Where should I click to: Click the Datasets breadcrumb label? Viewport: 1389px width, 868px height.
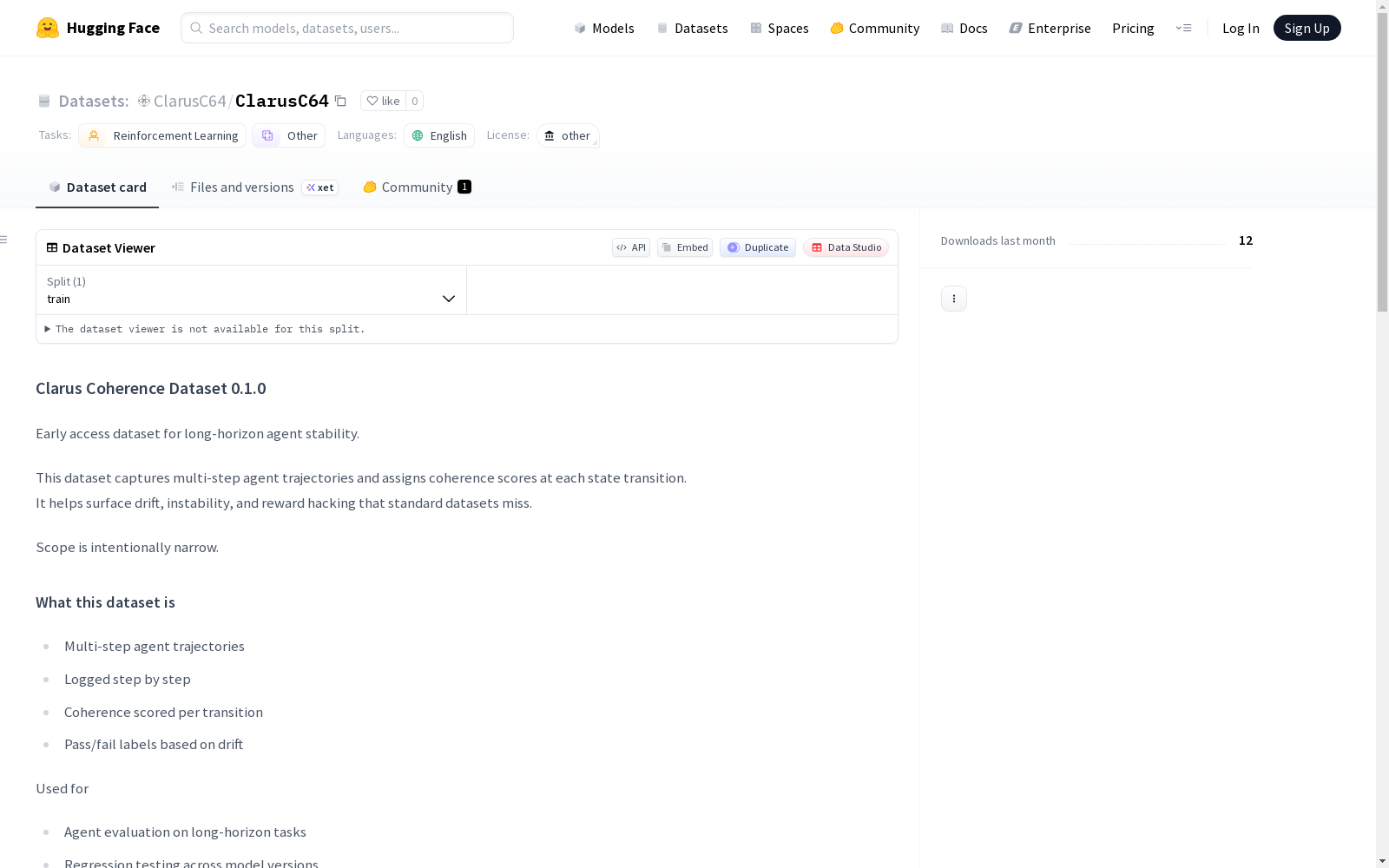pos(93,101)
